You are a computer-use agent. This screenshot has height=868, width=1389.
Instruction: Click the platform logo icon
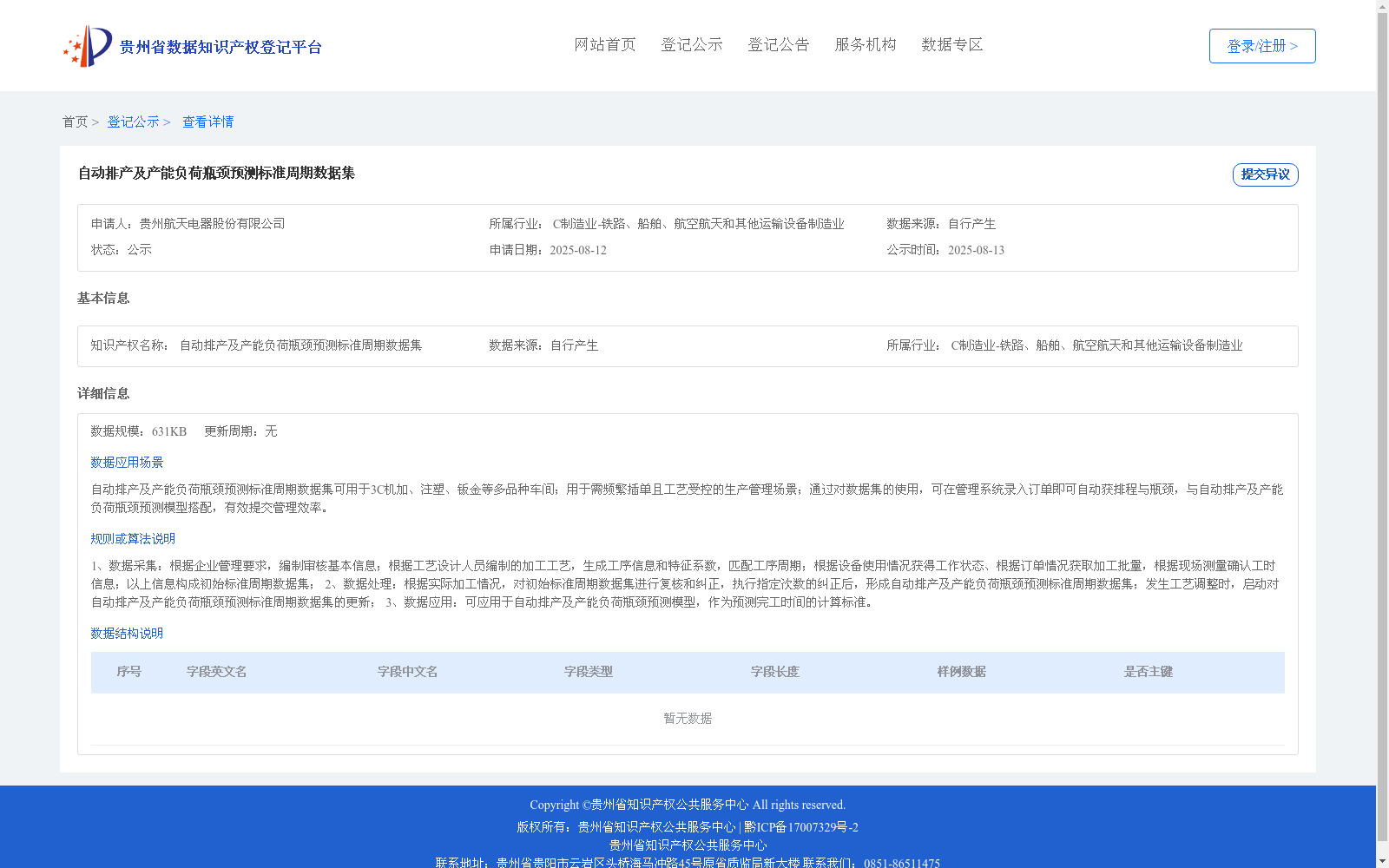(x=88, y=46)
